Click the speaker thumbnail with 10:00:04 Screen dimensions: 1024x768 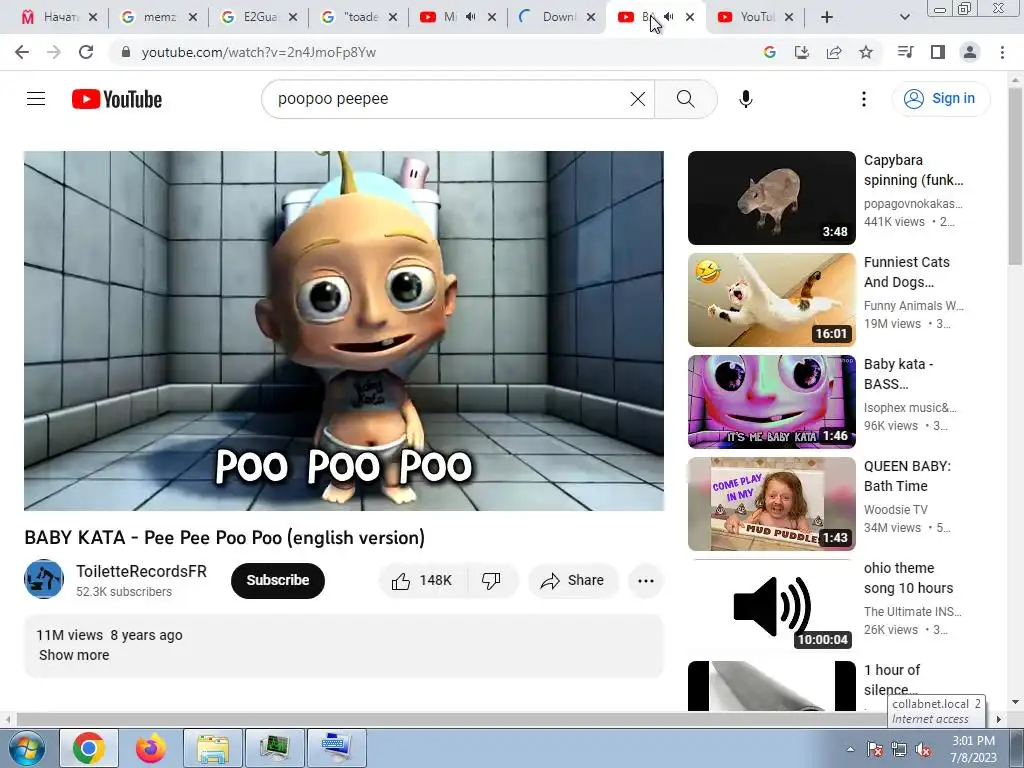click(x=771, y=605)
